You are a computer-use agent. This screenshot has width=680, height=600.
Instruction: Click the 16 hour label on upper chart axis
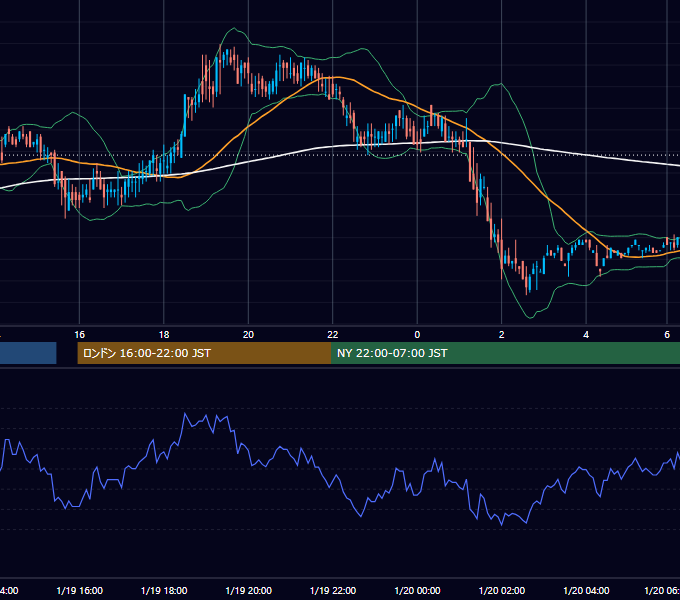click(79, 335)
